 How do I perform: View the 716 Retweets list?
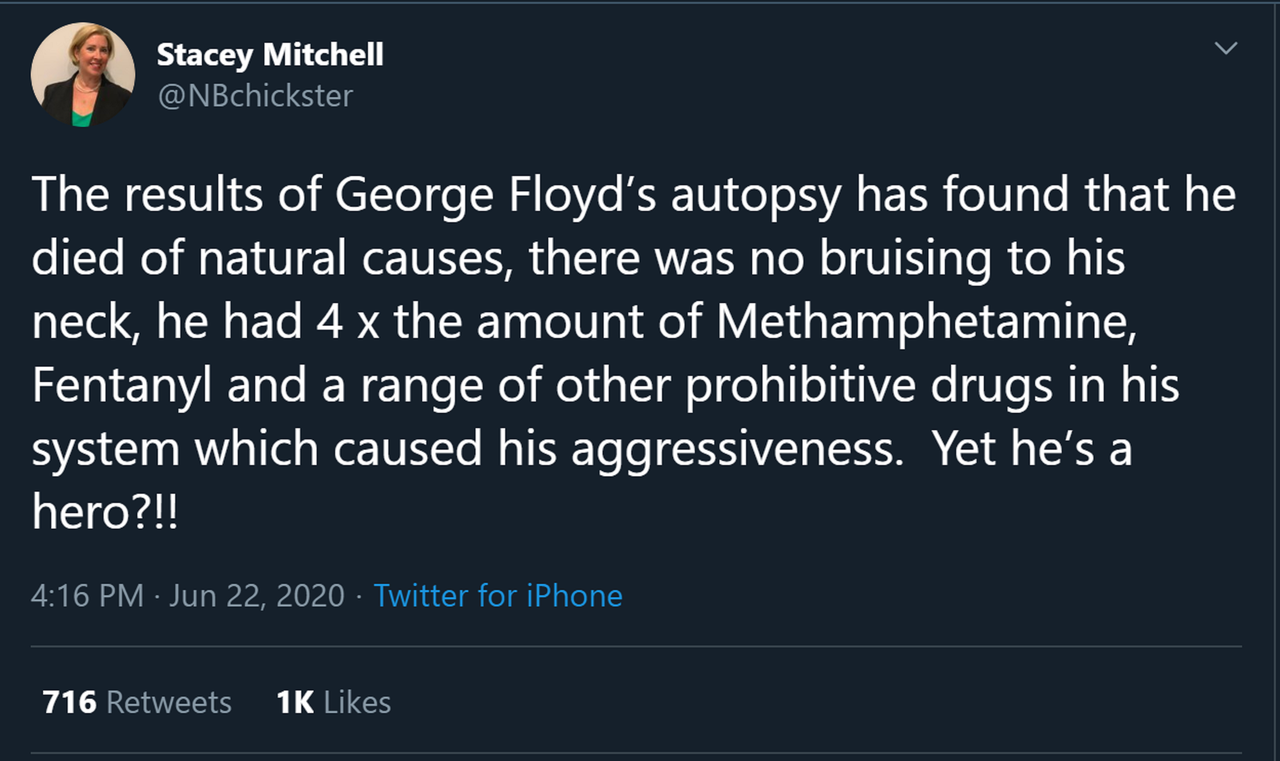[137, 702]
